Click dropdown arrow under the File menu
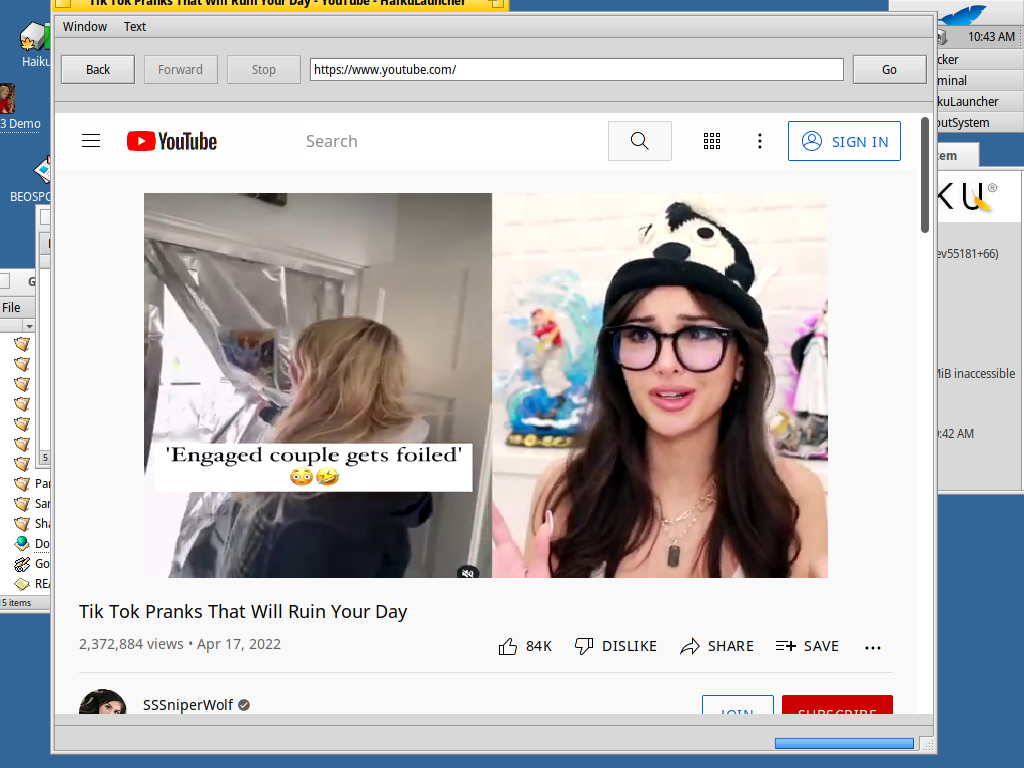The width and height of the screenshot is (1024, 768). click(29, 326)
